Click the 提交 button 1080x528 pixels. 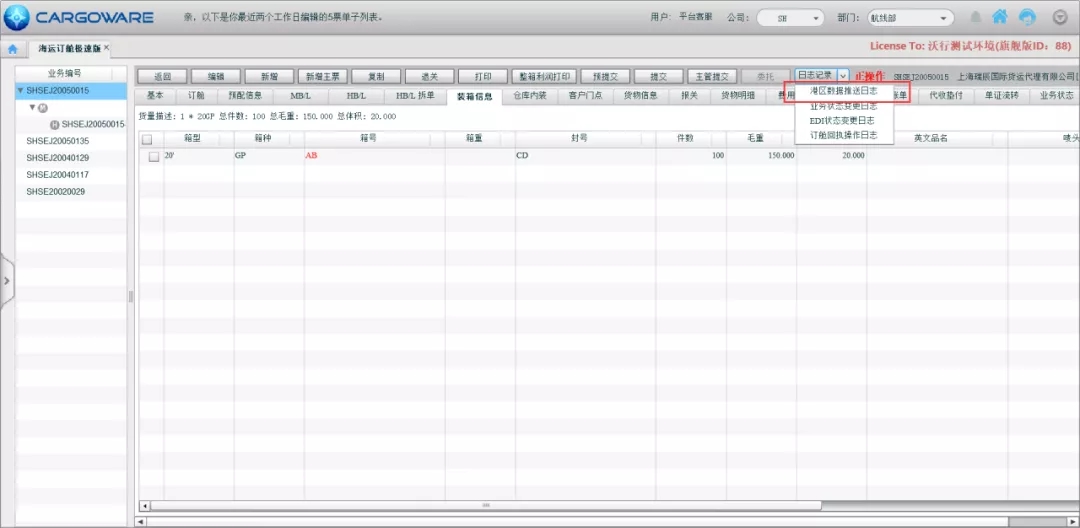pyautogui.click(x=658, y=76)
